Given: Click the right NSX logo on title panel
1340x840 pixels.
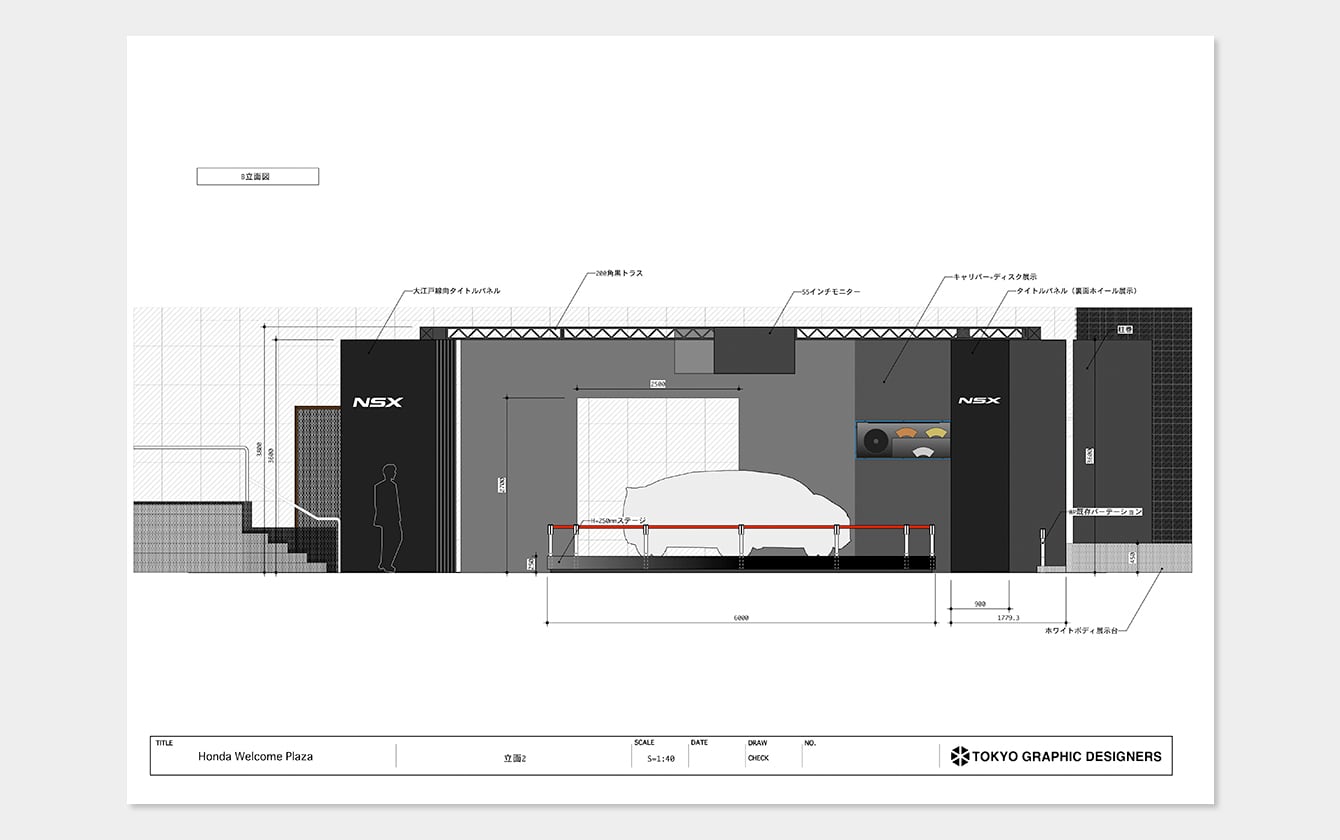Looking at the screenshot, I should click(x=979, y=400).
